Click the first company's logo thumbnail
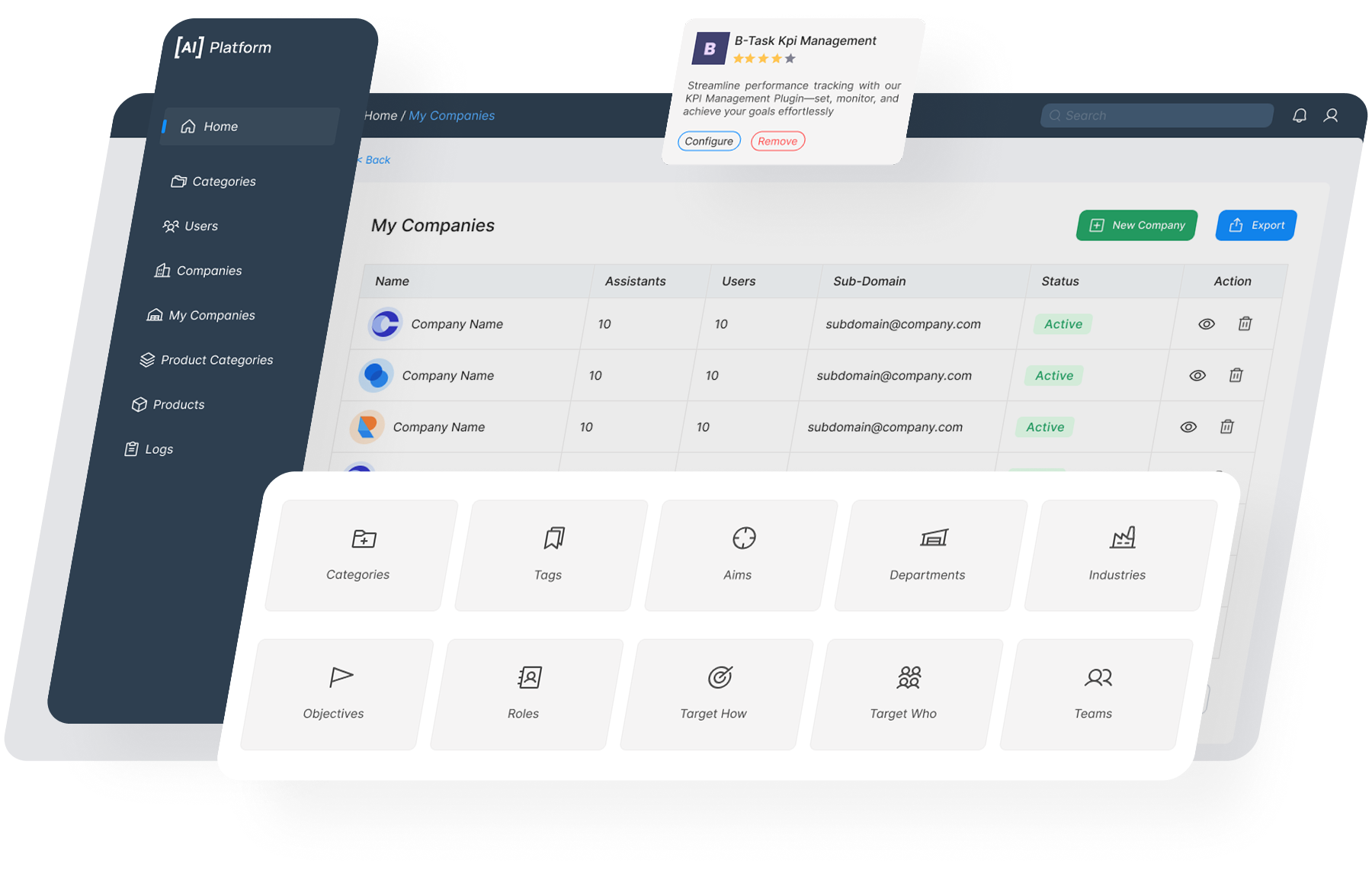 (x=385, y=324)
